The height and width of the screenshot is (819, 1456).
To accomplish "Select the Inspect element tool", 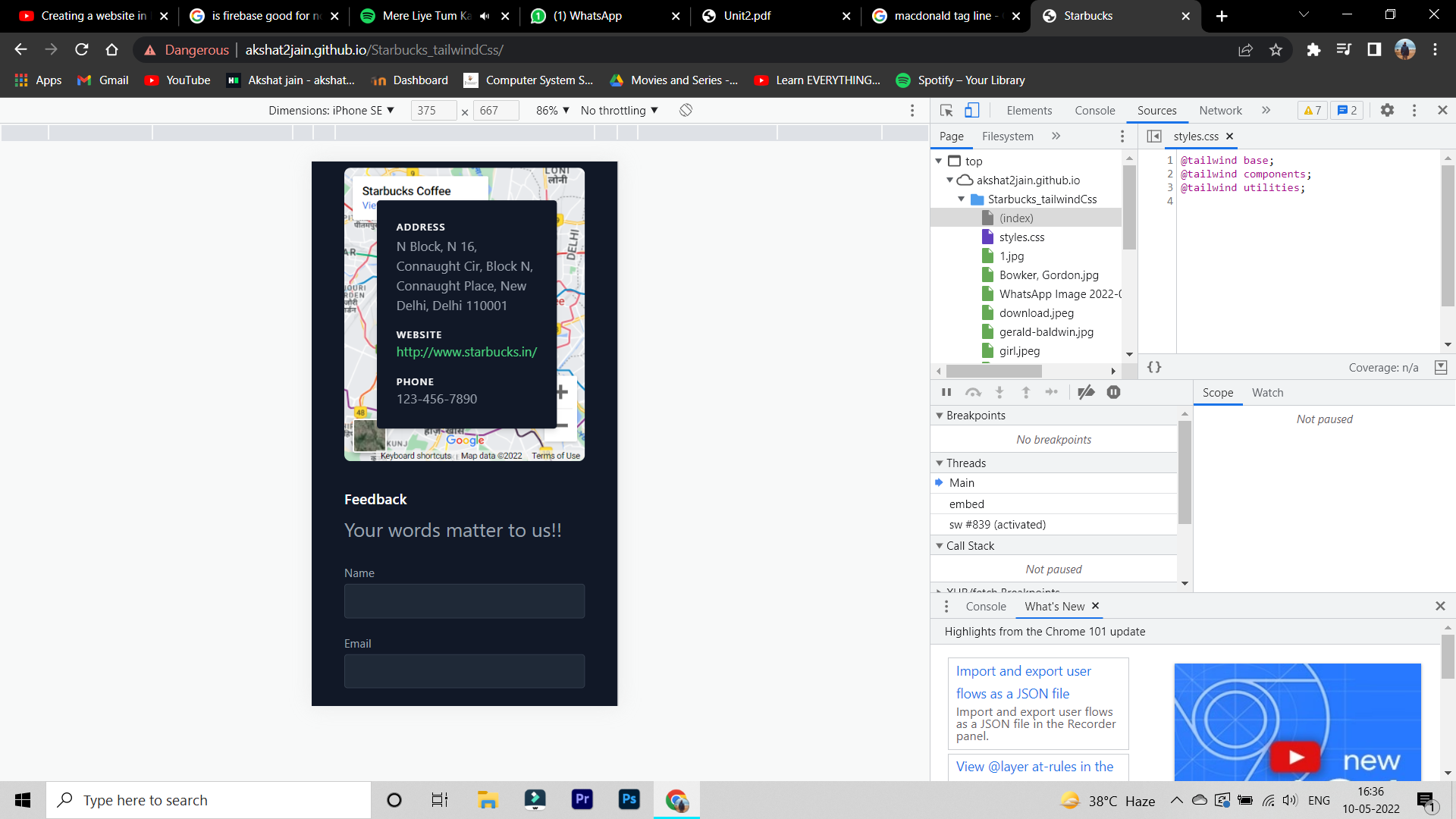I will pyautogui.click(x=946, y=110).
